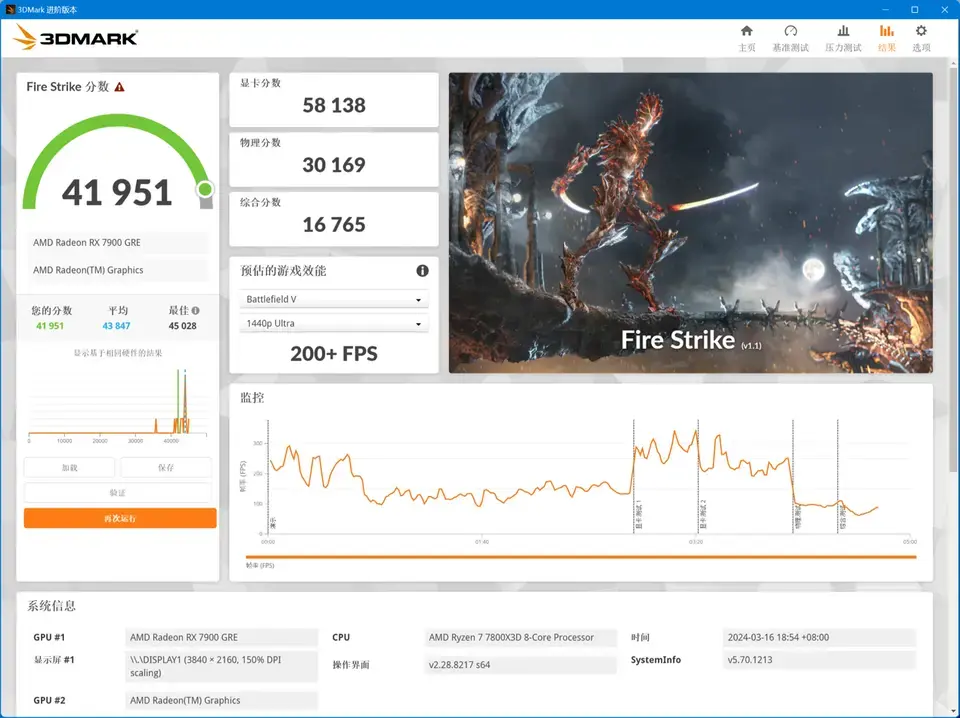Click the orange 再次运行 (Run again) button

[120, 518]
